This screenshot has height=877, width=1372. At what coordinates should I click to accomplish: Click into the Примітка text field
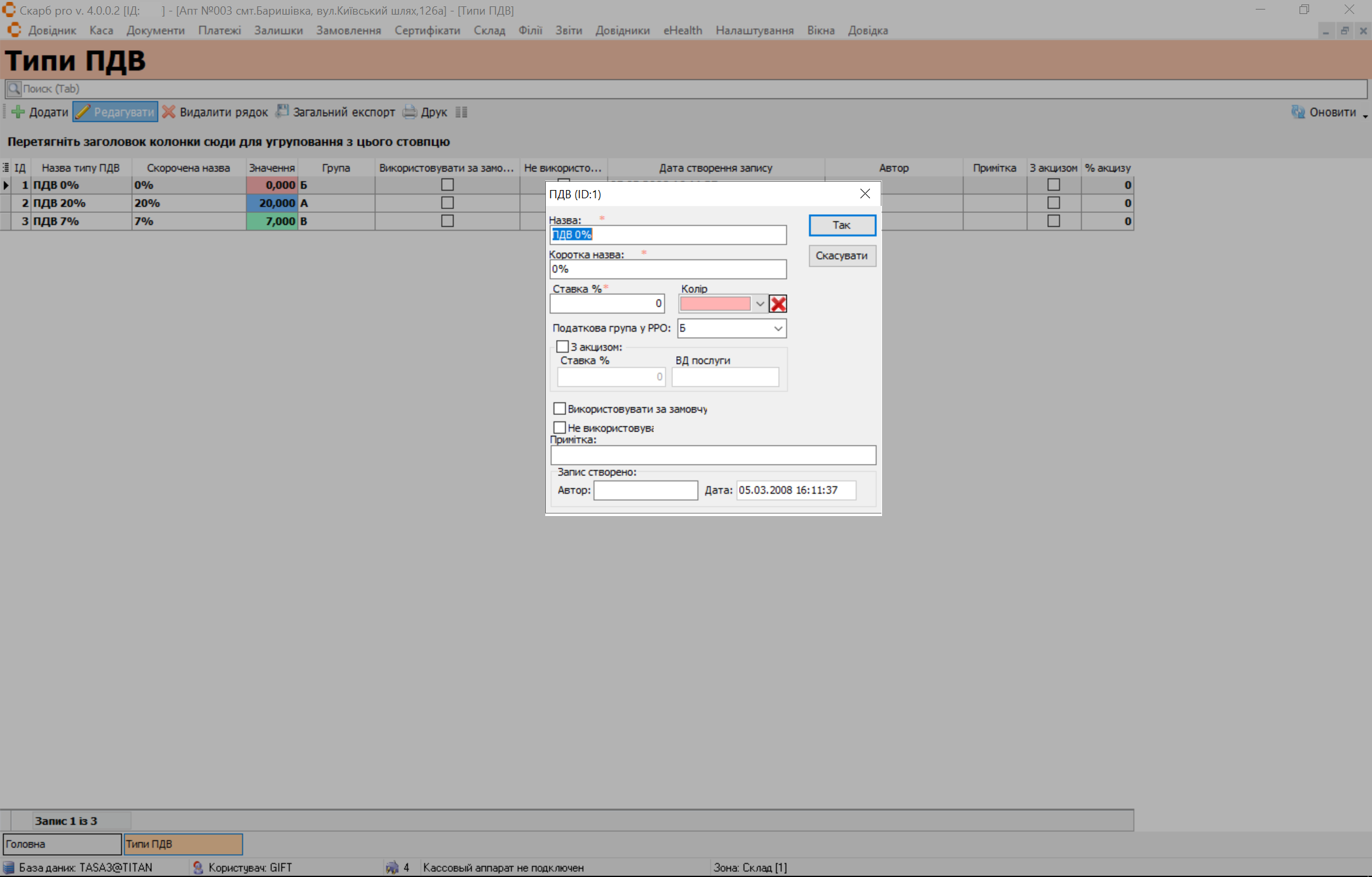(x=712, y=455)
